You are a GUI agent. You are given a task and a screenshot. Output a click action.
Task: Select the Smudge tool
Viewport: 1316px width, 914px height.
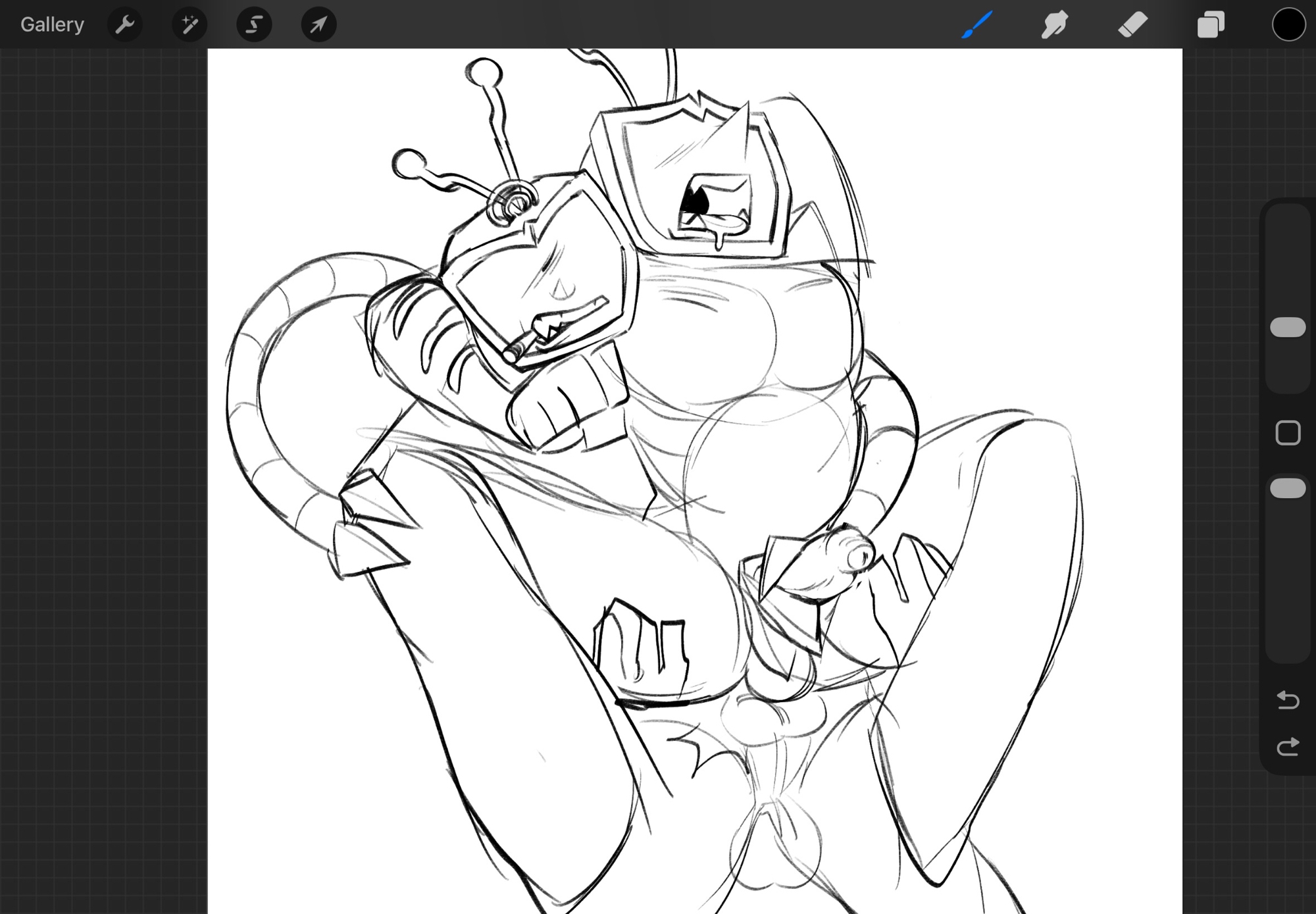[x=1055, y=24]
